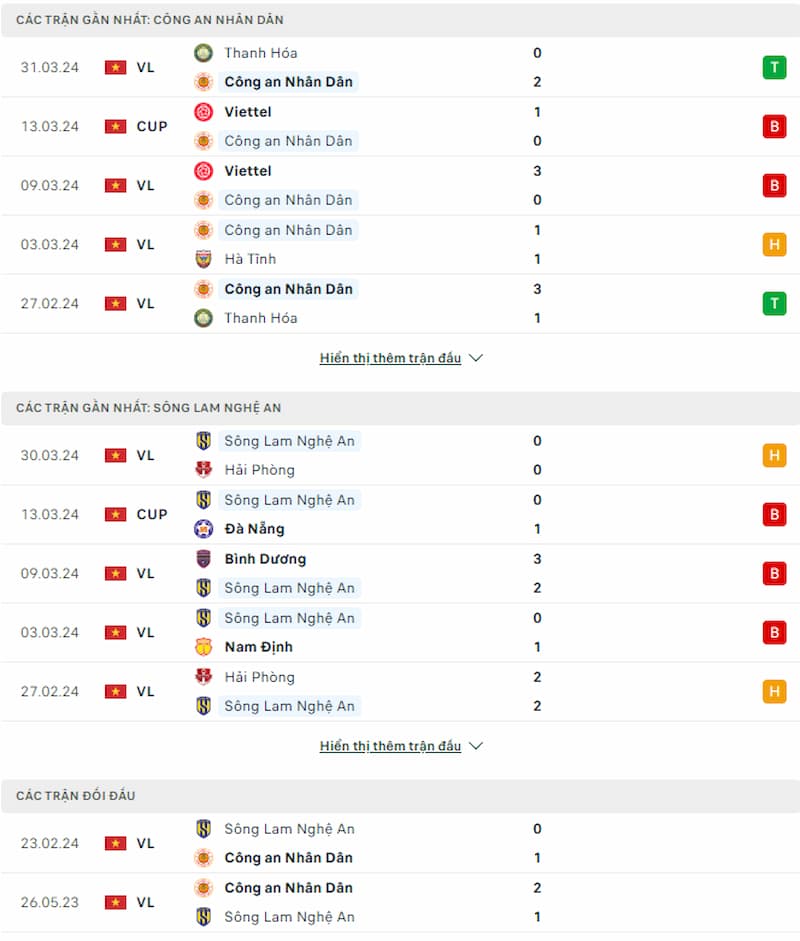The height and width of the screenshot is (941, 800).
Task: Click chevron arrow beside second Hiển thị thêm trận đấu
Action: [476, 746]
